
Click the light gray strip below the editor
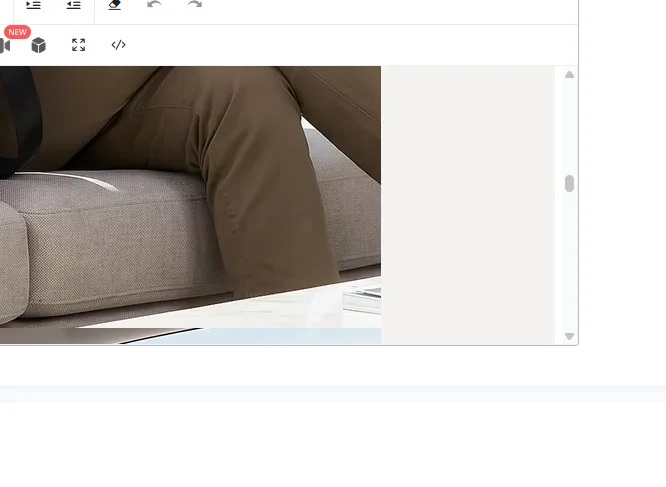click(333, 394)
